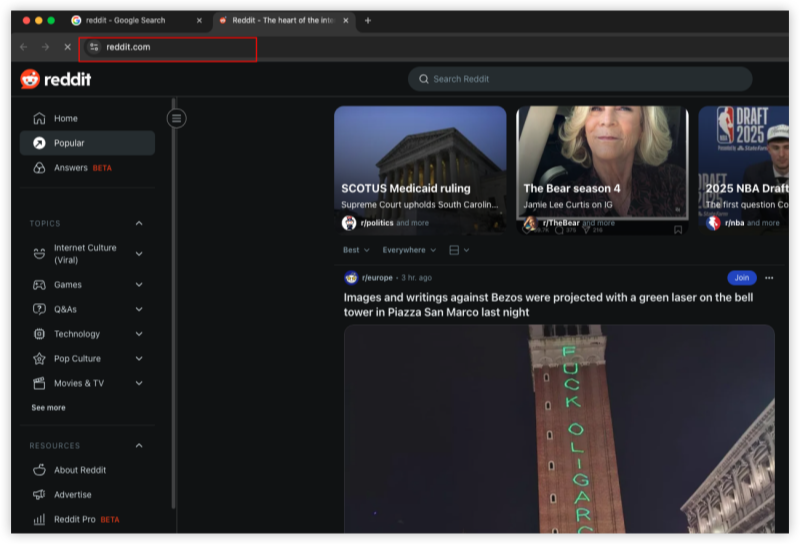The width and height of the screenshot is (800, 545).
Task: Open the SCOTUS Medicaid ruling card
Action: tap(420, 170)
